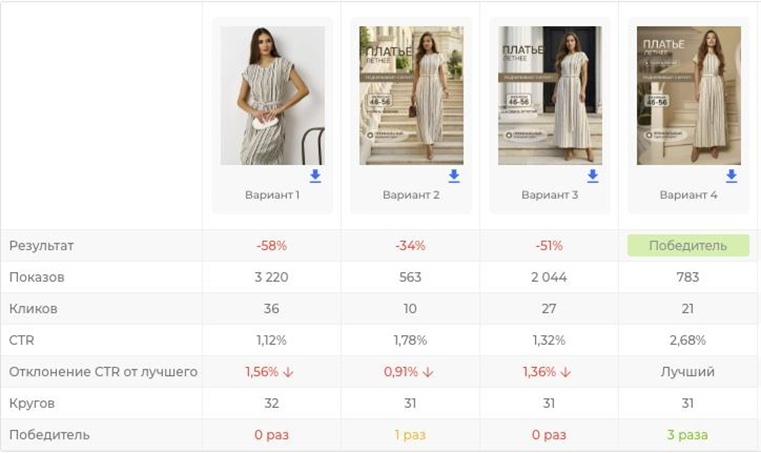Screen dimensions: 761x453
Task: Open the Вариант 1 dress thumbnail
Action: pyautogui.click(x=272, y=96)
